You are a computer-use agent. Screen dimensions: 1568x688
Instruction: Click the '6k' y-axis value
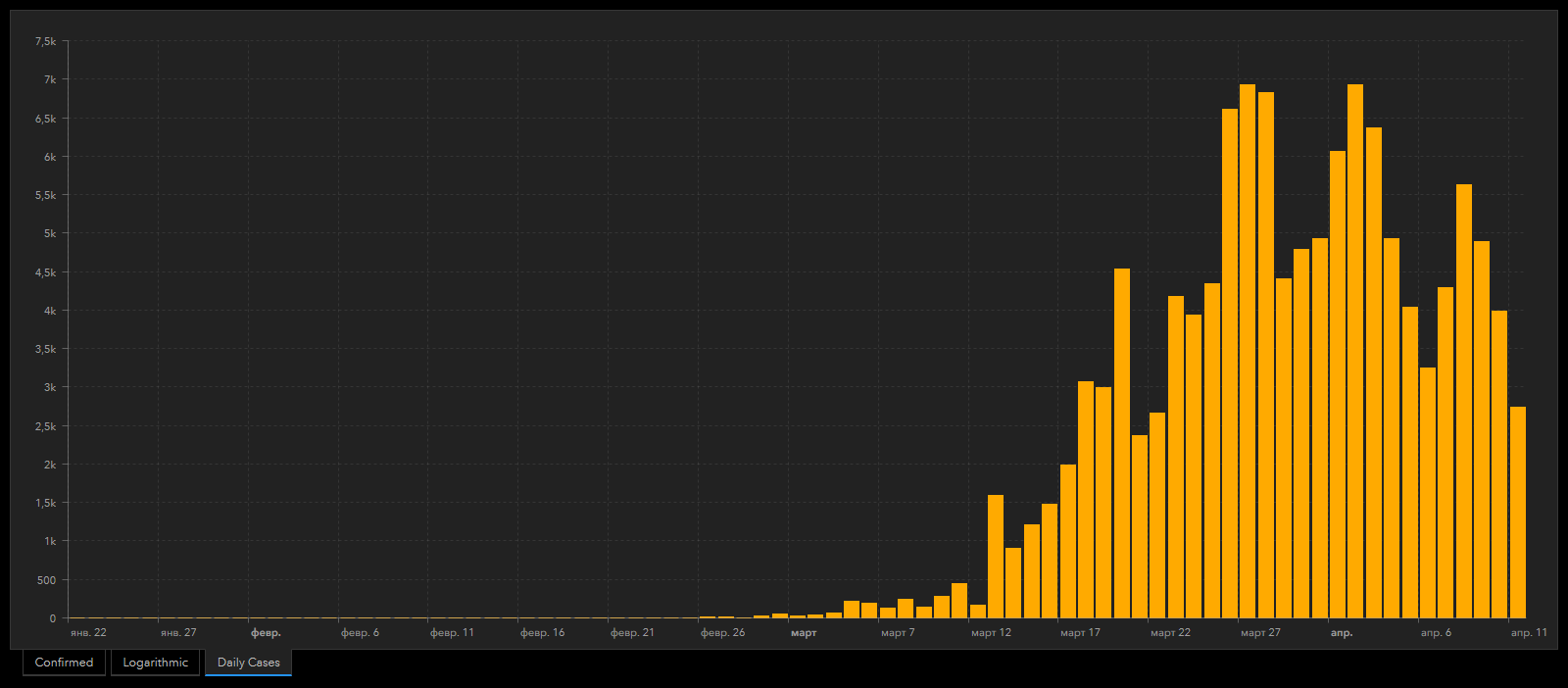click(x=50, y=157)
